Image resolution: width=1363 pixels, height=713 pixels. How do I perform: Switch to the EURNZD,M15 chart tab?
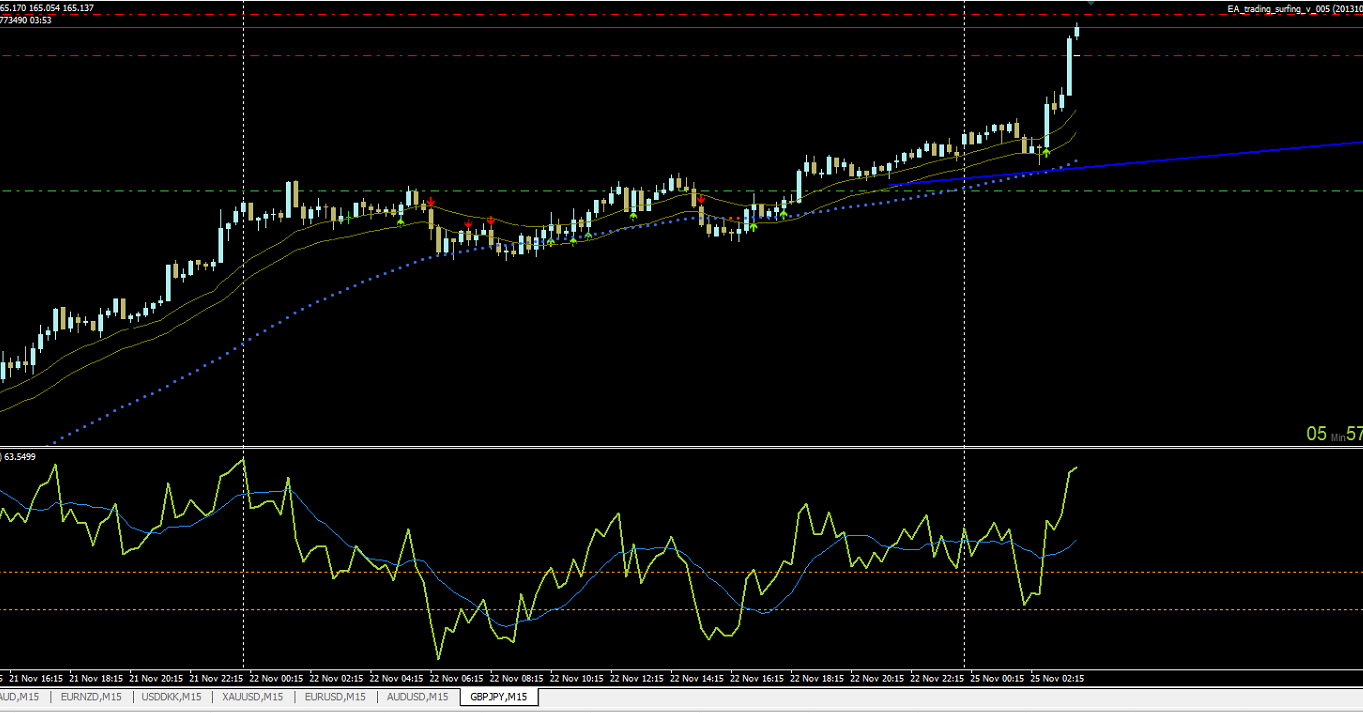[91, 697]
